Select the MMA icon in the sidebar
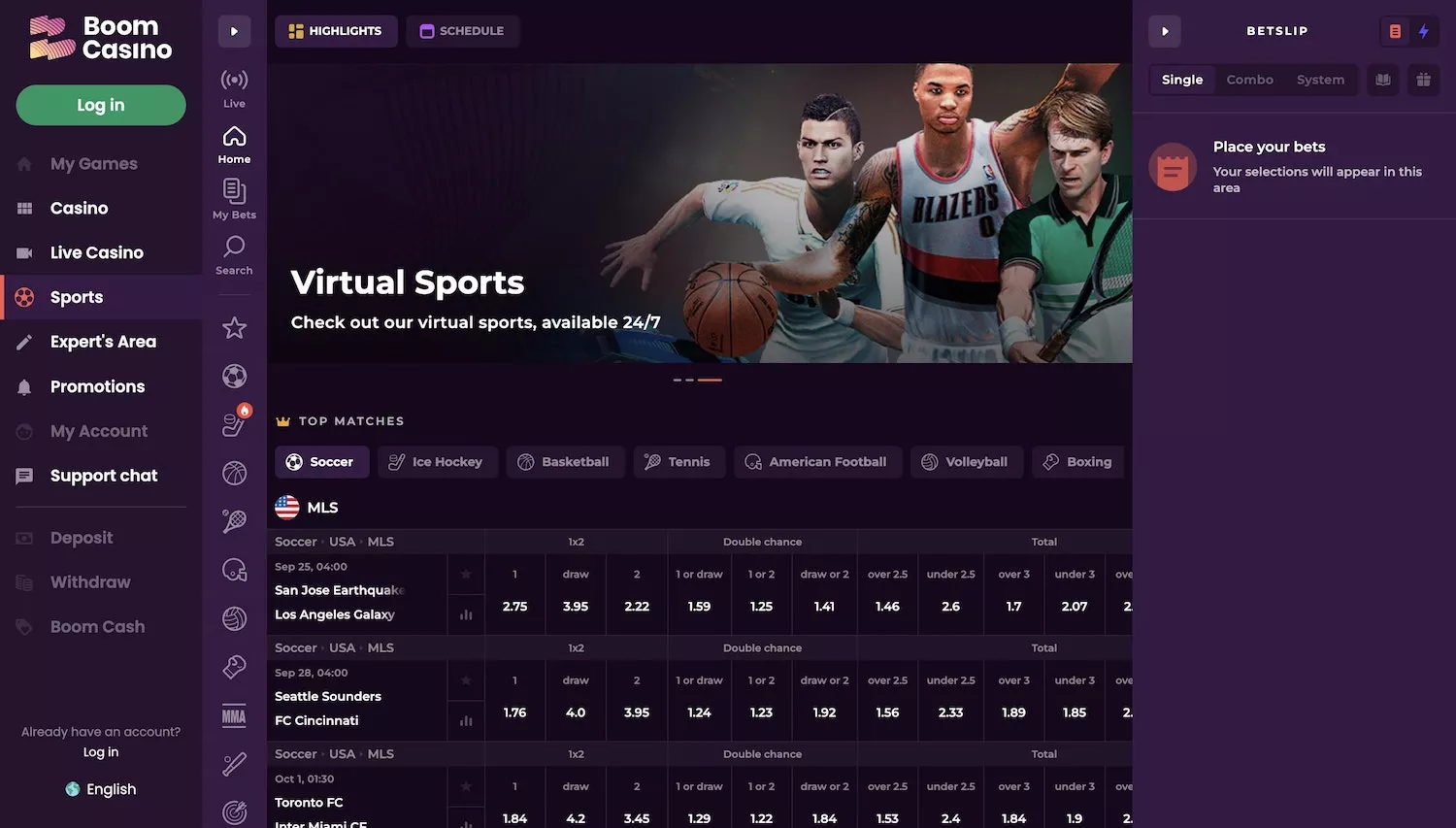Screen dimensions: 1456x828 click(x=234, y=716)
